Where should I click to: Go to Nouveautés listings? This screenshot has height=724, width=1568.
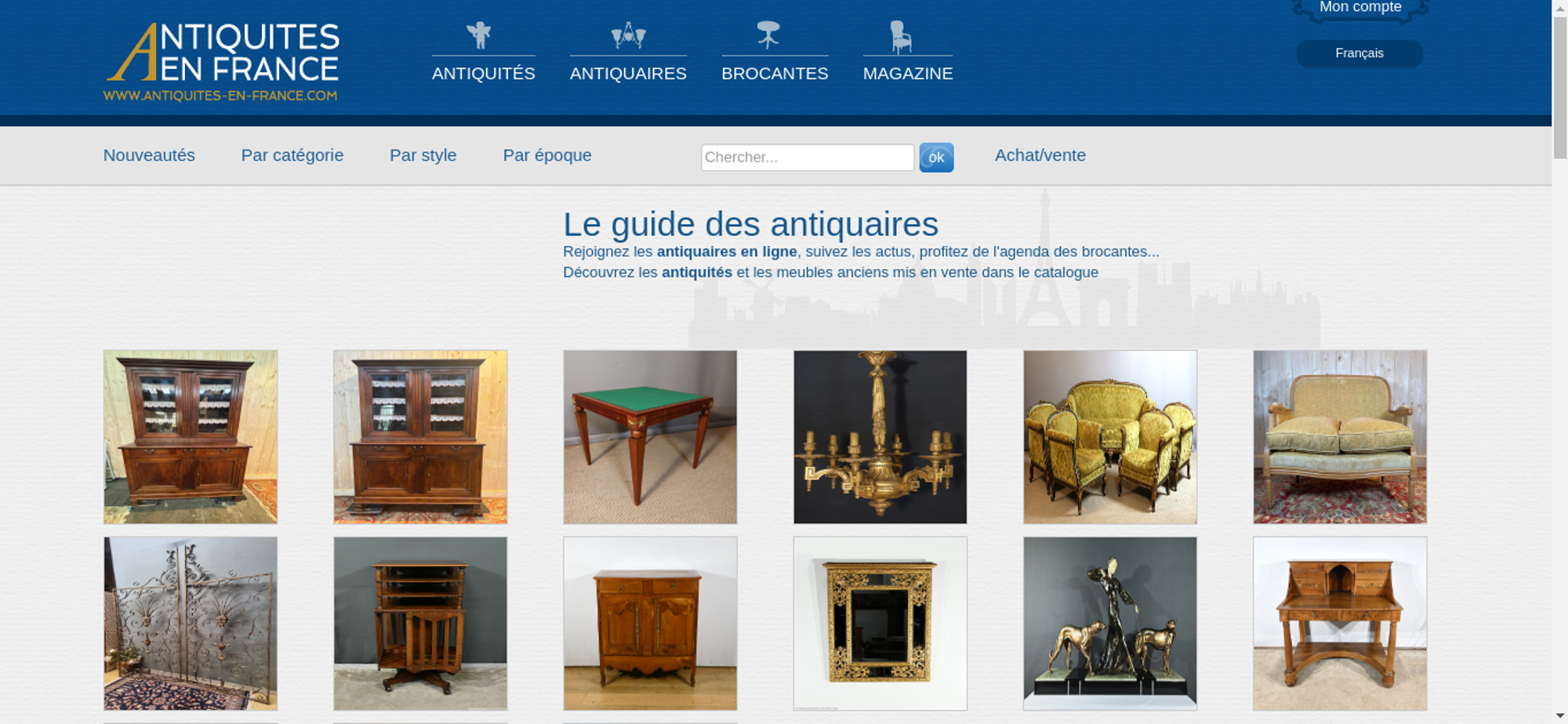pos(149,155)
